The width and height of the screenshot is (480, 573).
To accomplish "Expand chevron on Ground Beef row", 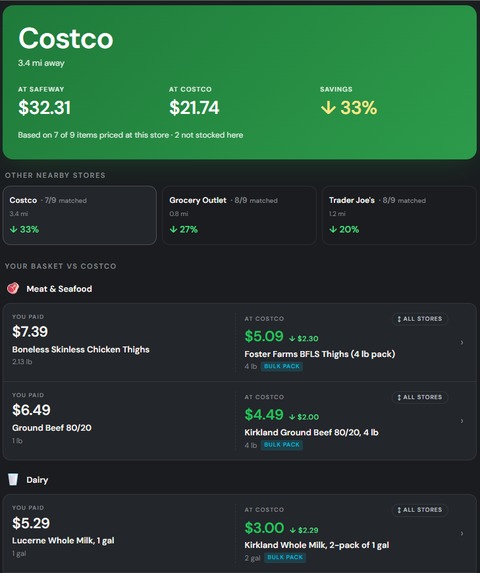I will 462,421.
